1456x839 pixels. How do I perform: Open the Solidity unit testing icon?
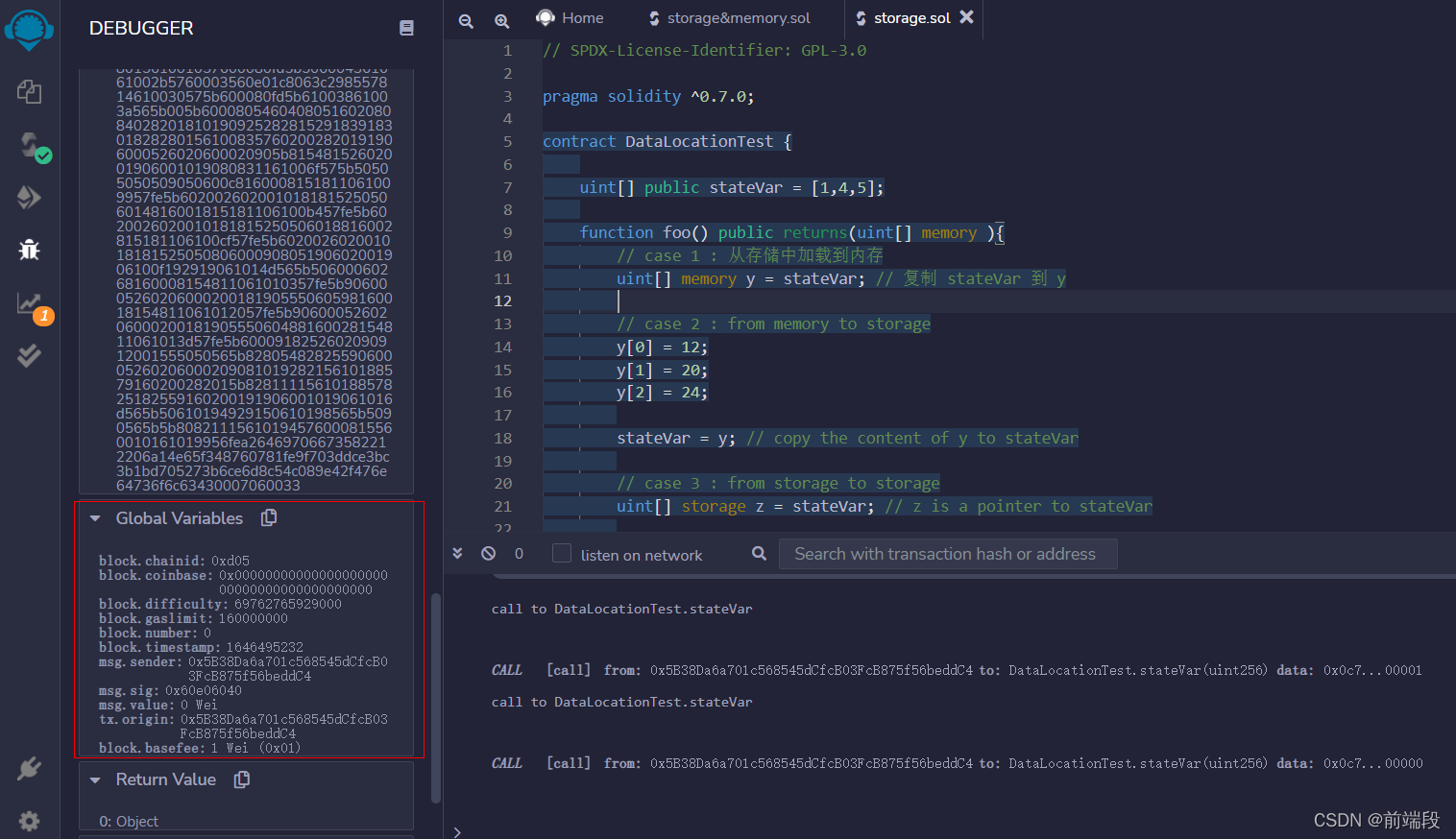tap(29, 355)
